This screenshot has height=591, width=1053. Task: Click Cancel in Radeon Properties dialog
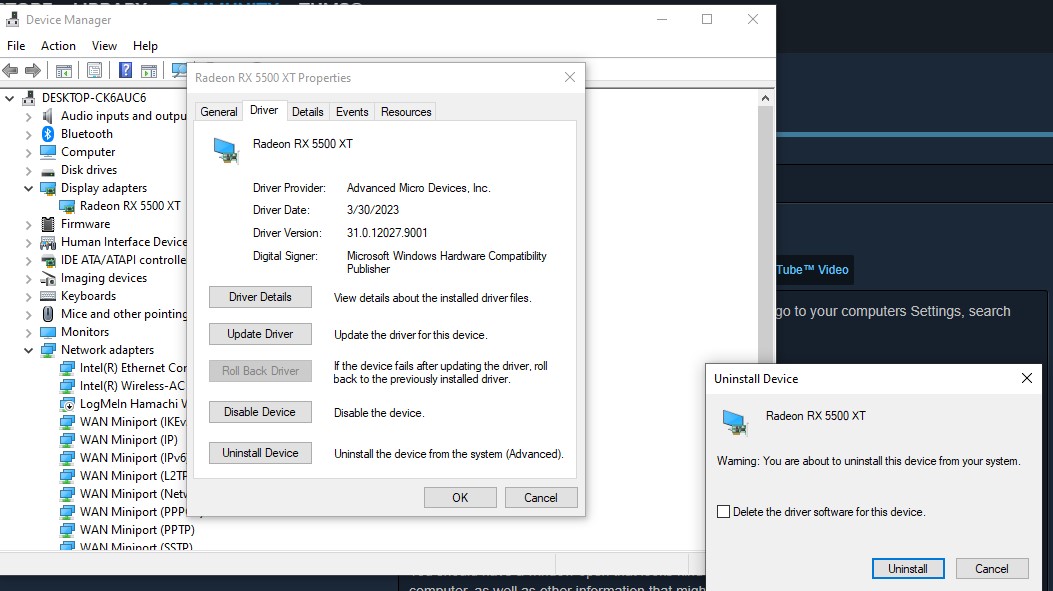pyautogui.click(x=541, y=498)
